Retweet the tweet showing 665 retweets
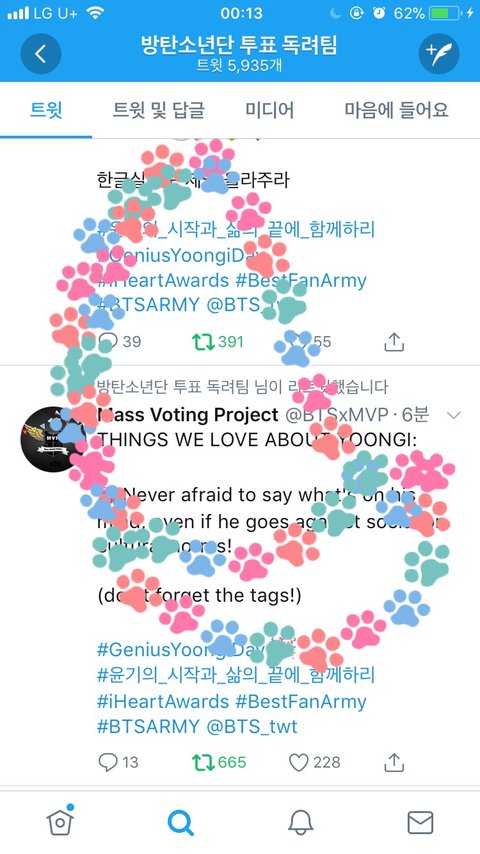The height and width of the screenshot is (854, 480). [x=203, y=762]
